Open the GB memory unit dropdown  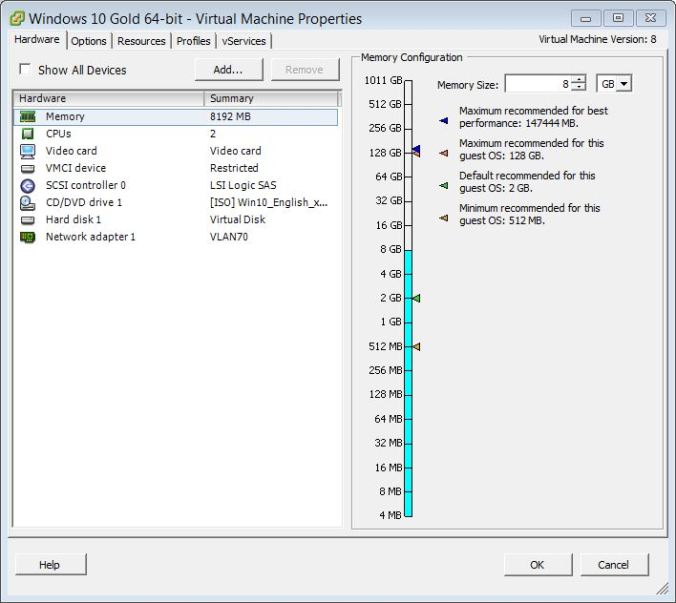[x=614, y=85]
